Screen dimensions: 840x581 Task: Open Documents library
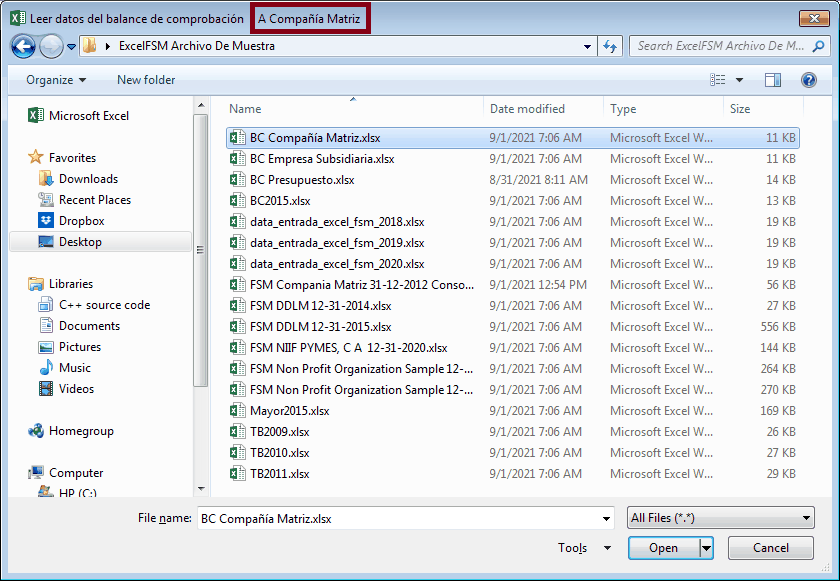[79, 326]
